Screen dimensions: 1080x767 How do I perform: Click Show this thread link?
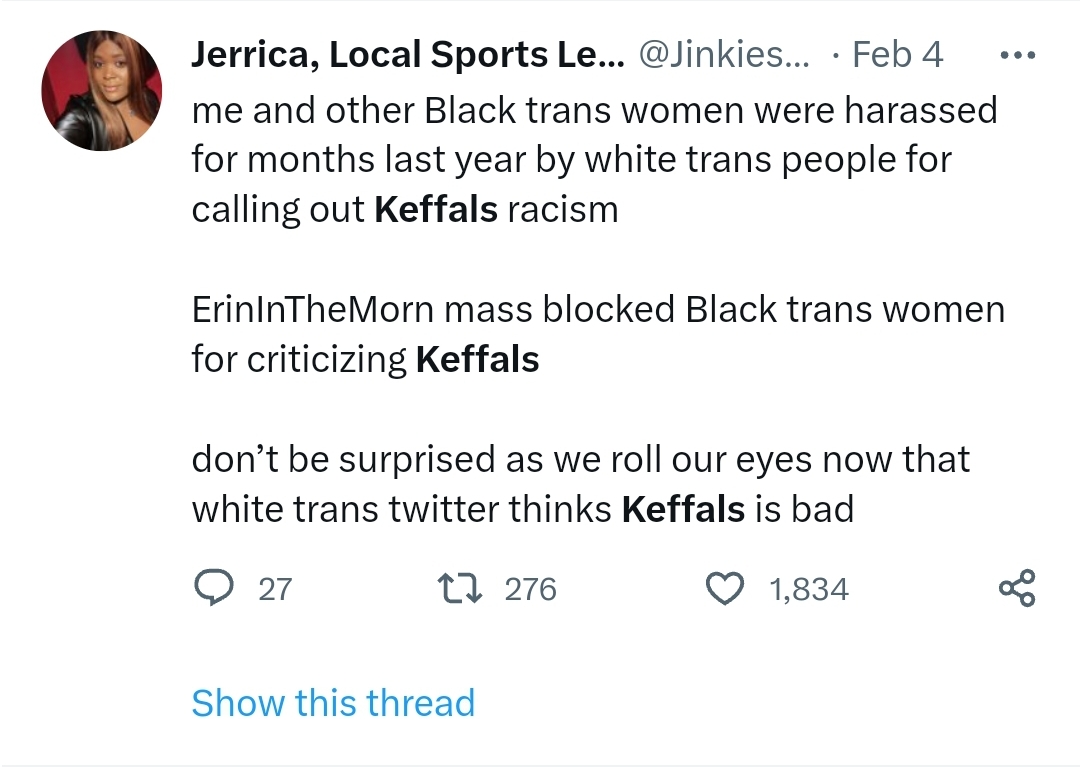pyautogui.click(x=333, y=703)
